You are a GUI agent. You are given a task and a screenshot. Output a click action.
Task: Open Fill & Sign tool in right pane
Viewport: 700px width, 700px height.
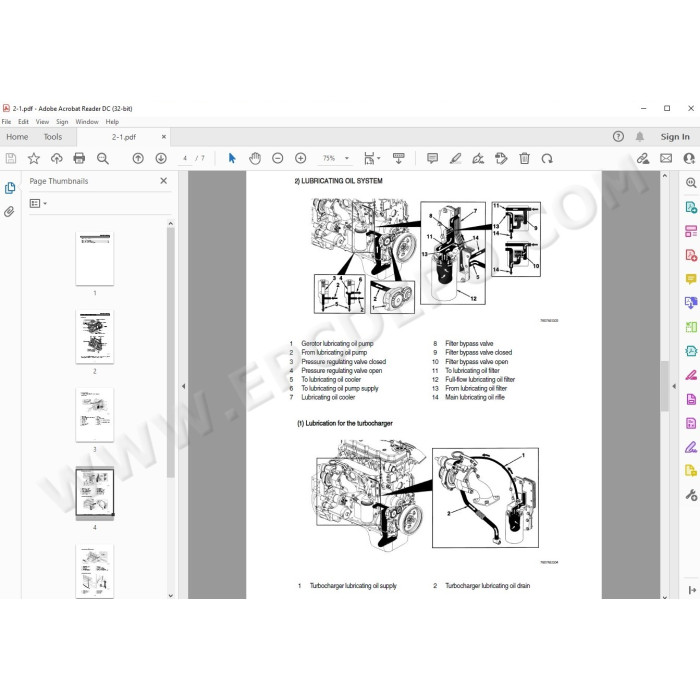point(691,447)
